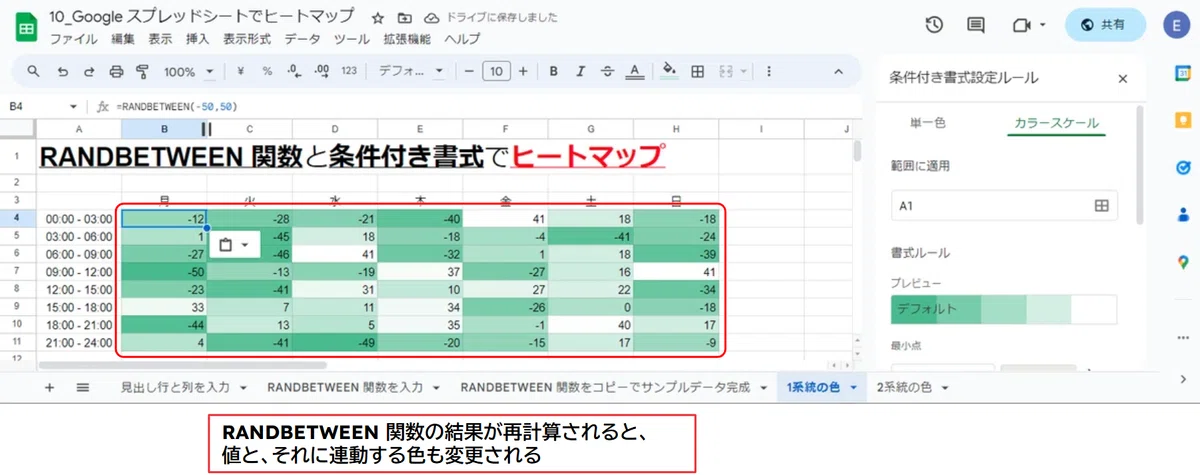
Task: Open the fill color picker
Action: tap(670, 72)
